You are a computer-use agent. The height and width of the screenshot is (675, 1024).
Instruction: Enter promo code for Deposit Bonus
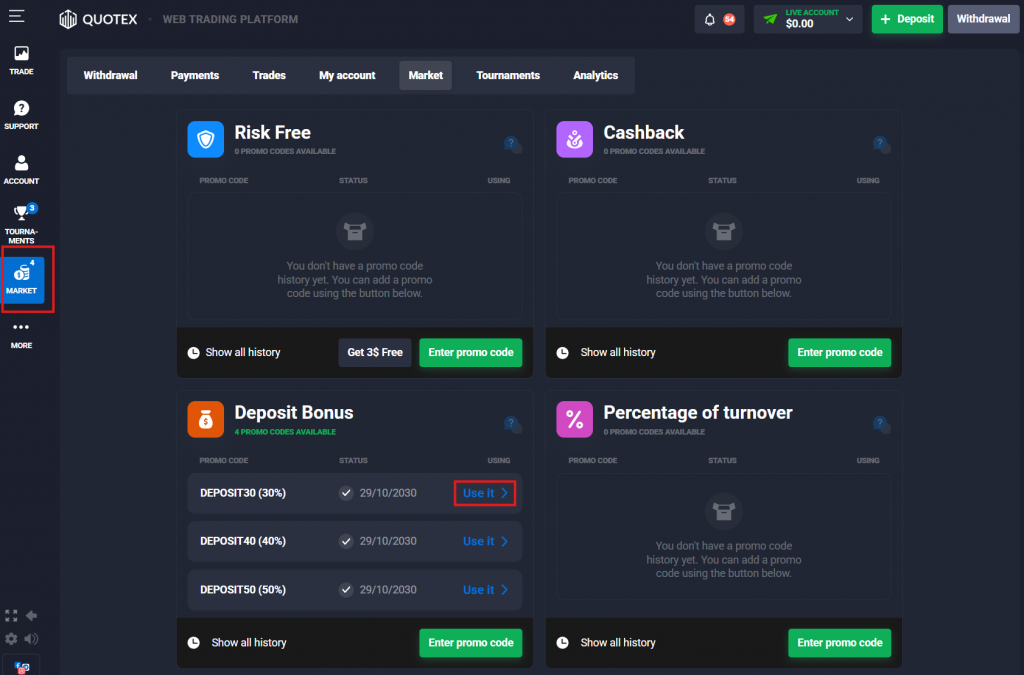(x=471, y=643)
